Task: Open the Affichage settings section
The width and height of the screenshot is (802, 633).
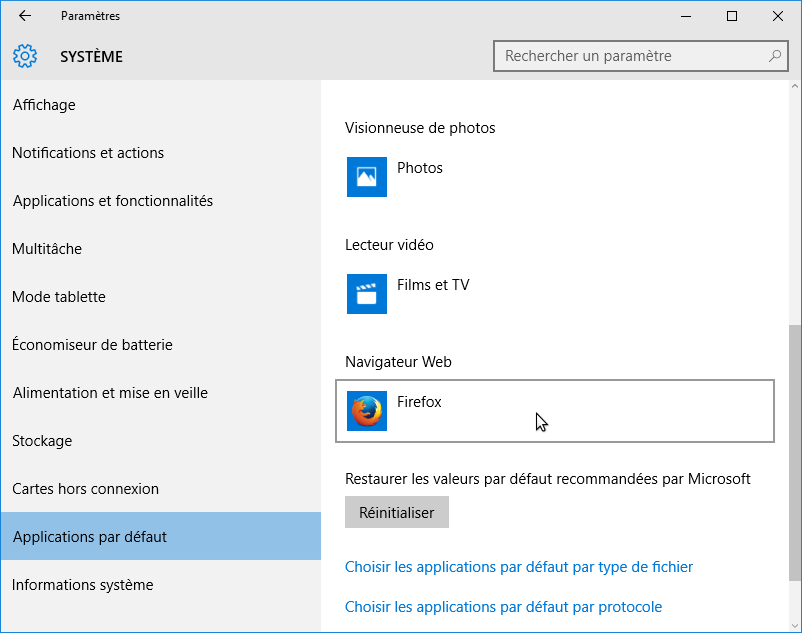Action: [x=44, y=105]
